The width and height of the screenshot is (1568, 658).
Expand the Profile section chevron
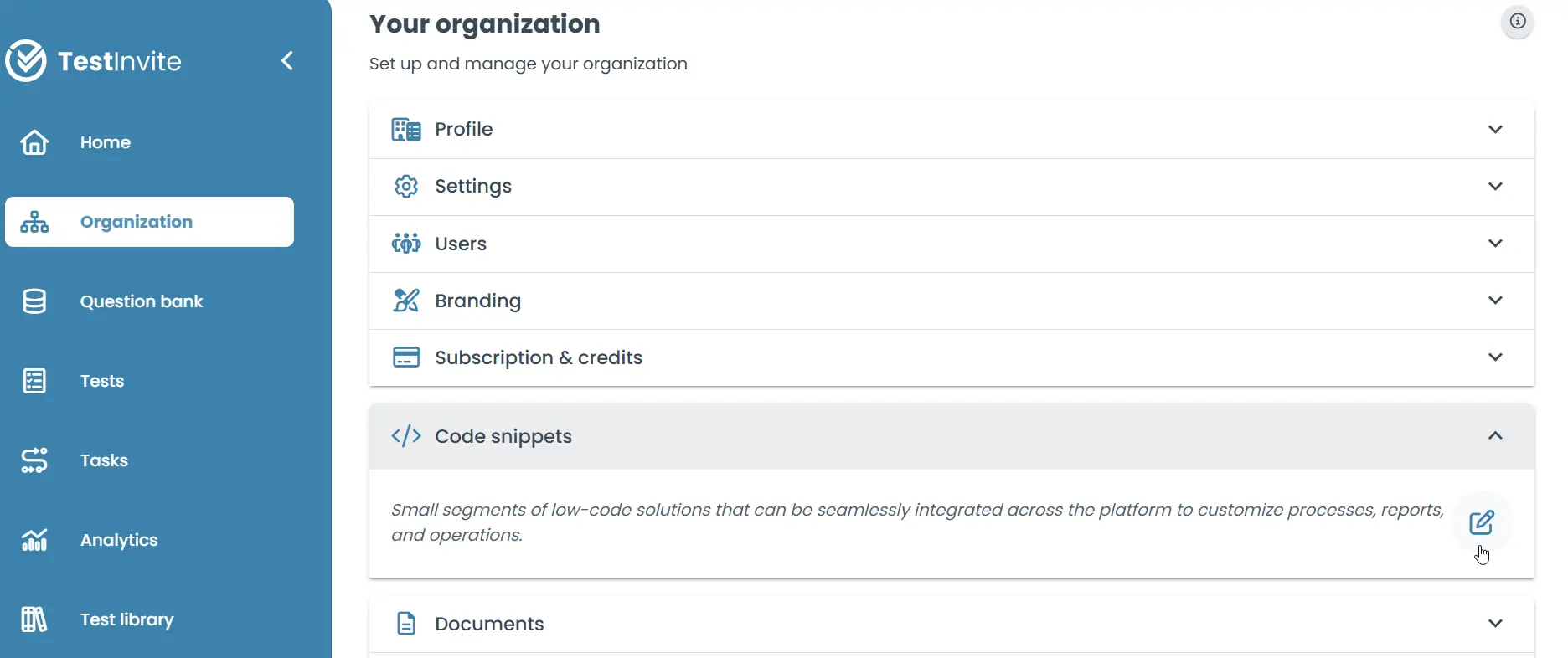pyautogui.click(x=1495, y=129)
